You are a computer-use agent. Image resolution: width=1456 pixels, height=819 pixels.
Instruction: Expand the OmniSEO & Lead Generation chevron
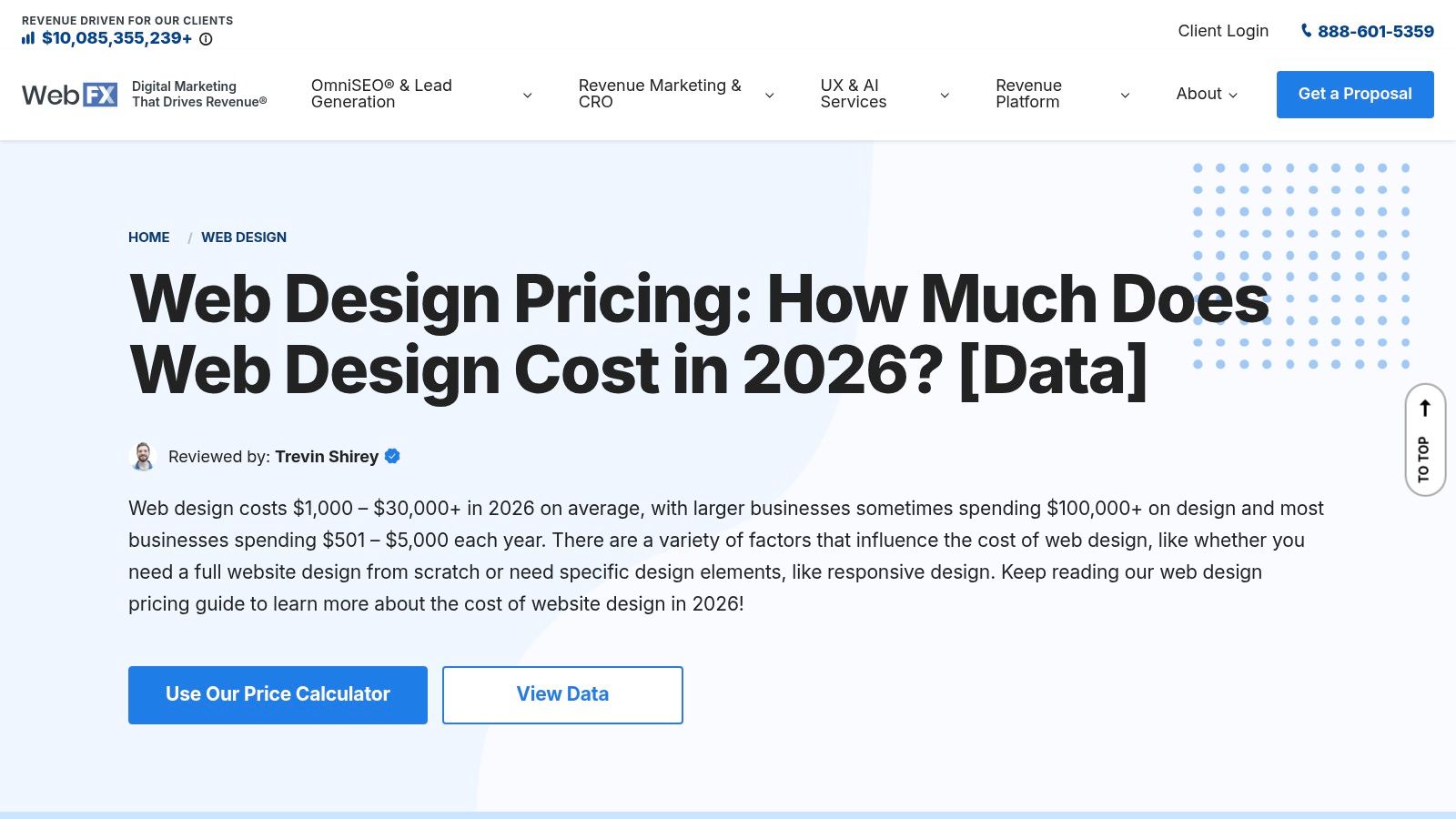coord(527,96)
